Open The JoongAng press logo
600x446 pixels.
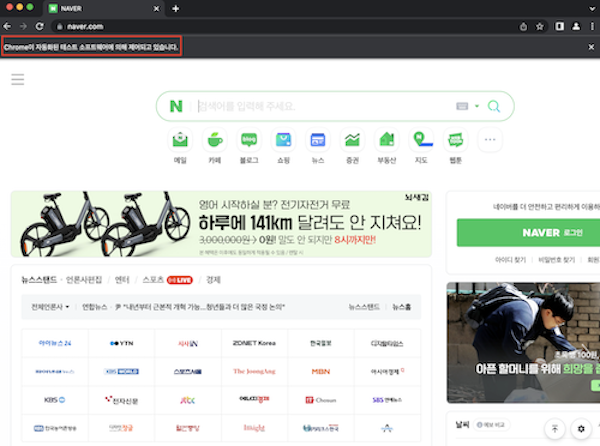pos(254,371)
